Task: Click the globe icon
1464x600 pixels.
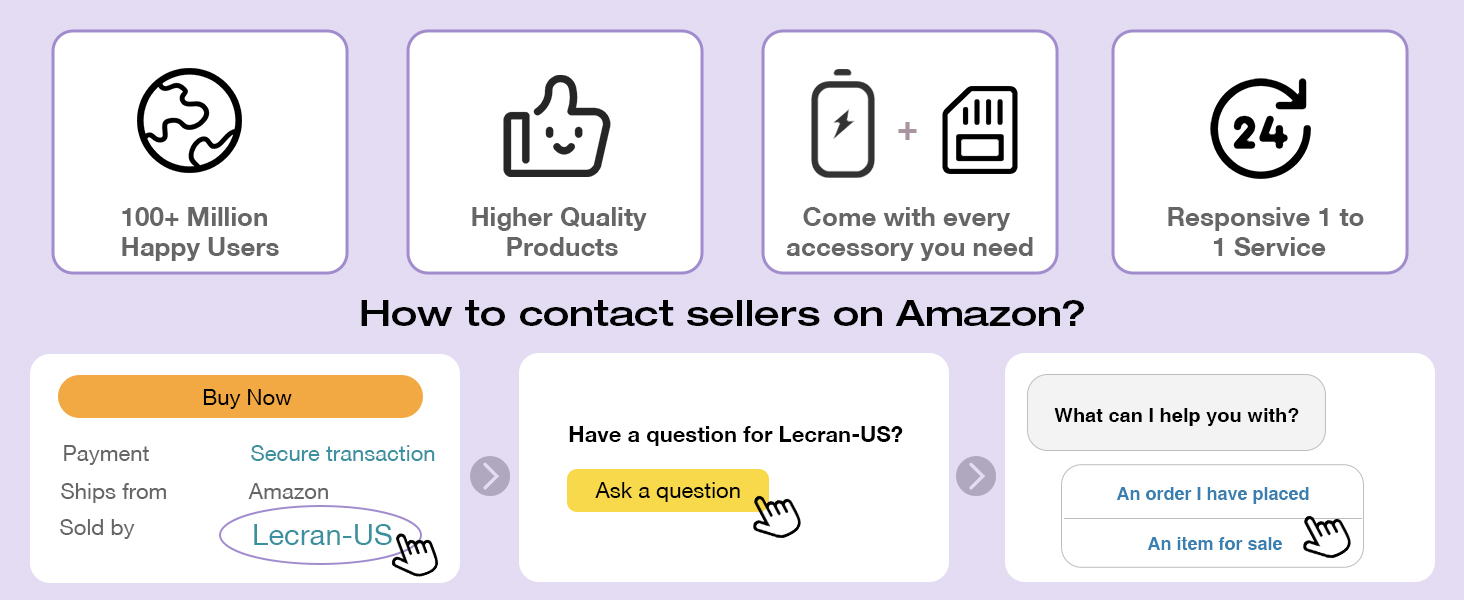Action: tap(190, 123)
